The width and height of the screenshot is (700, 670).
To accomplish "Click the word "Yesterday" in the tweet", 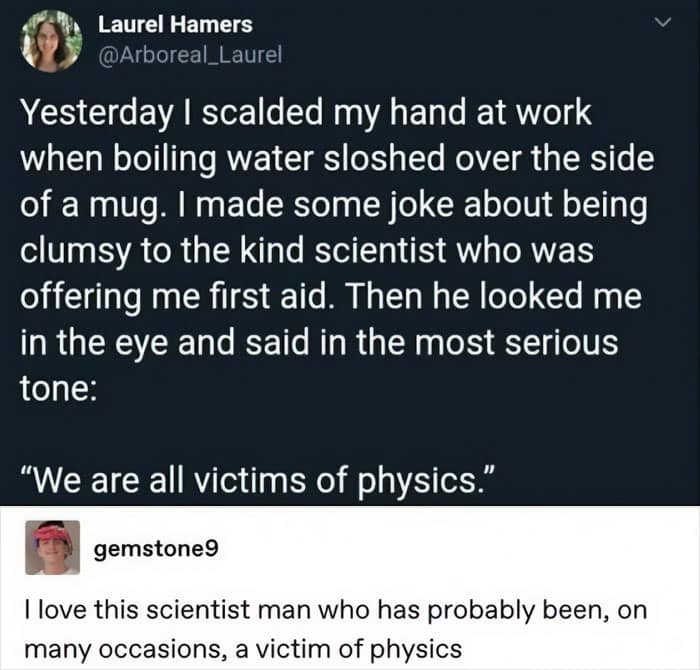I will click(x=96, y=113).
